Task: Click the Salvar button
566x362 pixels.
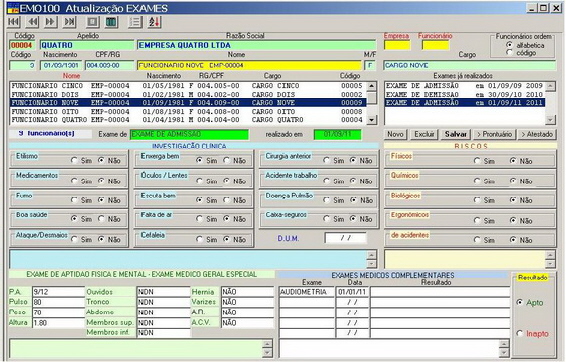Action: (x=456, y=134)
